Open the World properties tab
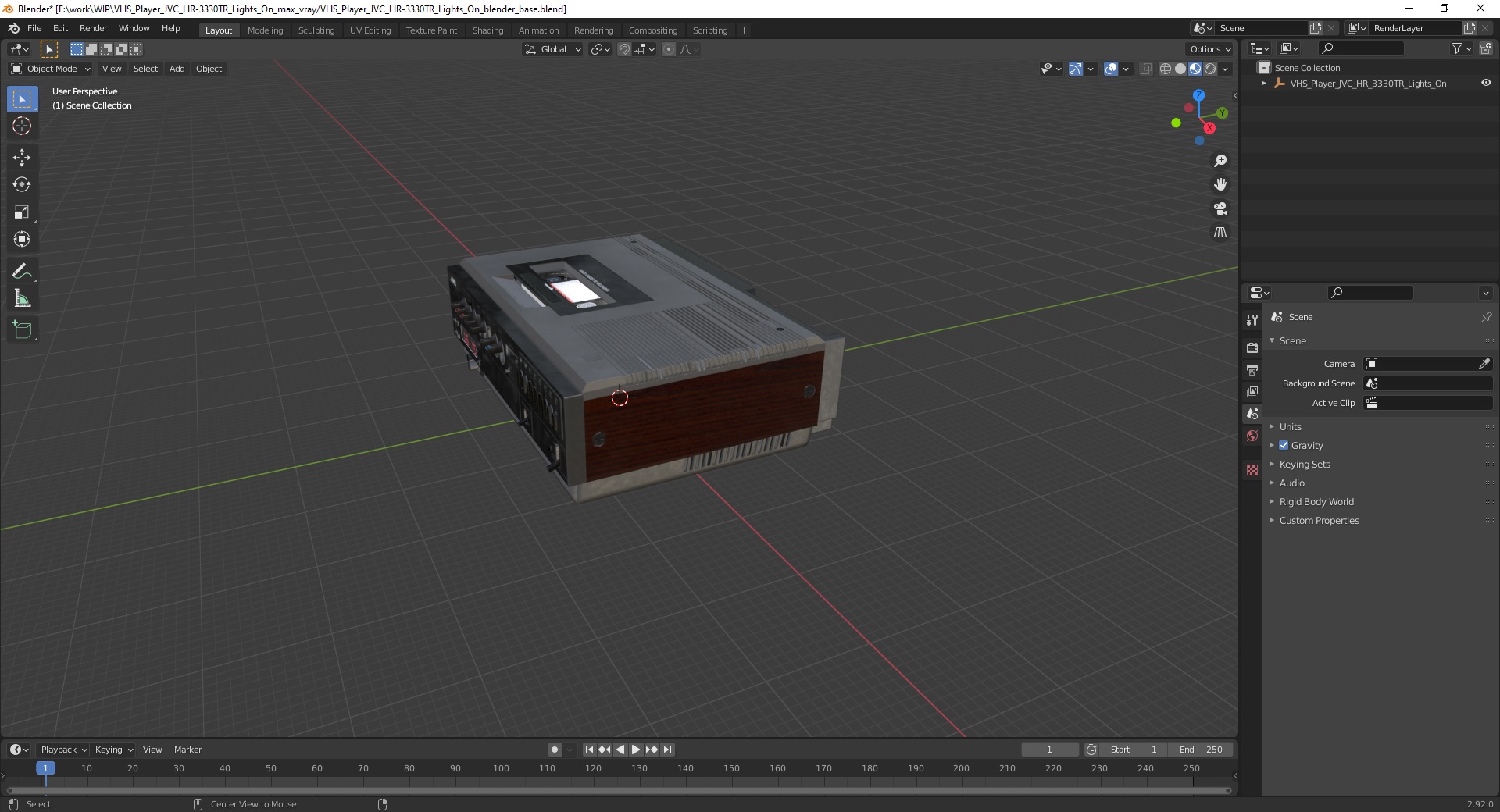Screen dimensions: 1500x812 point(1252,436)
